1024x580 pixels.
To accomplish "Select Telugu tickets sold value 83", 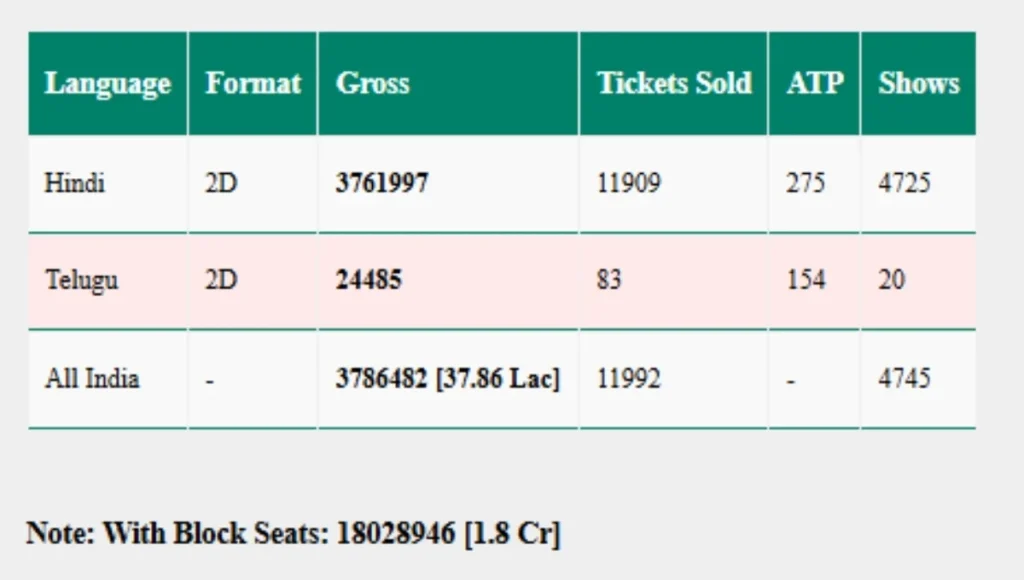I will point(609,279).
